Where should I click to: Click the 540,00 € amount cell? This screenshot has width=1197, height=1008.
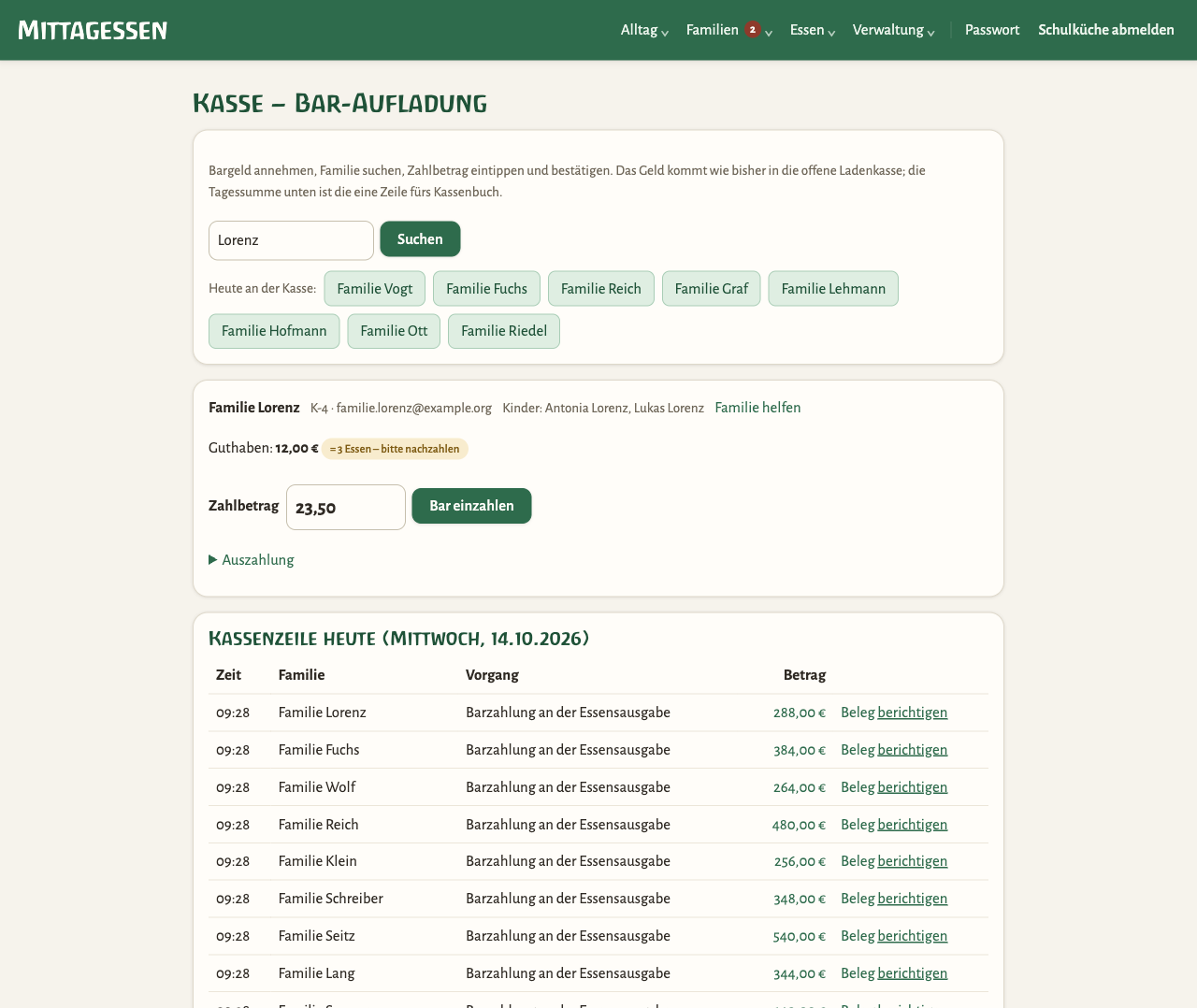(x=800, y=936)
